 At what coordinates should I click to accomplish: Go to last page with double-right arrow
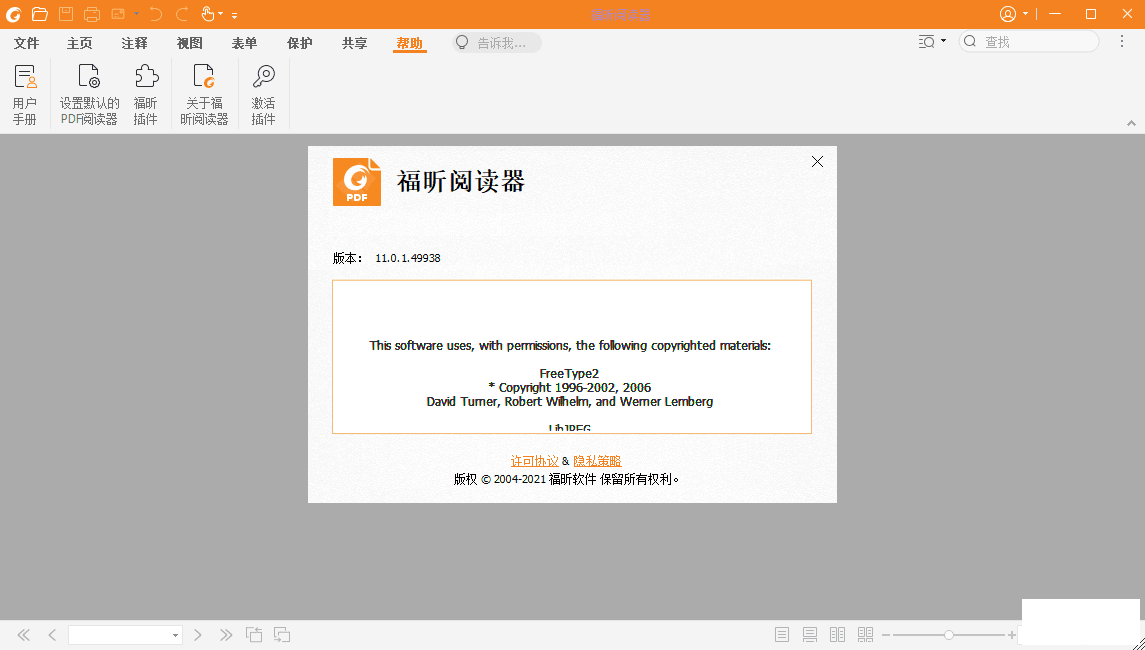pos(226,635)
